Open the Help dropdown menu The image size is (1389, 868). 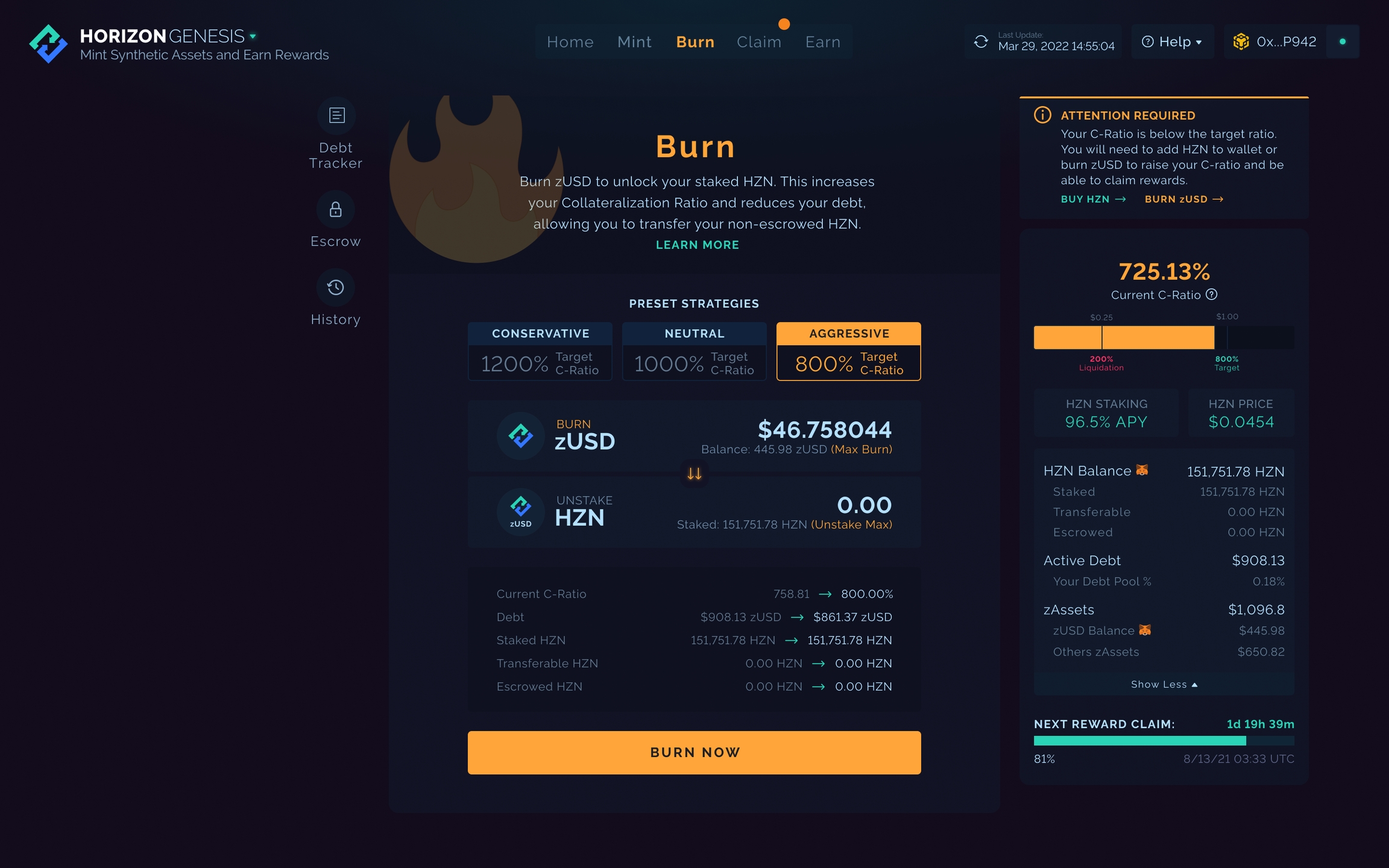(1173, 42)
